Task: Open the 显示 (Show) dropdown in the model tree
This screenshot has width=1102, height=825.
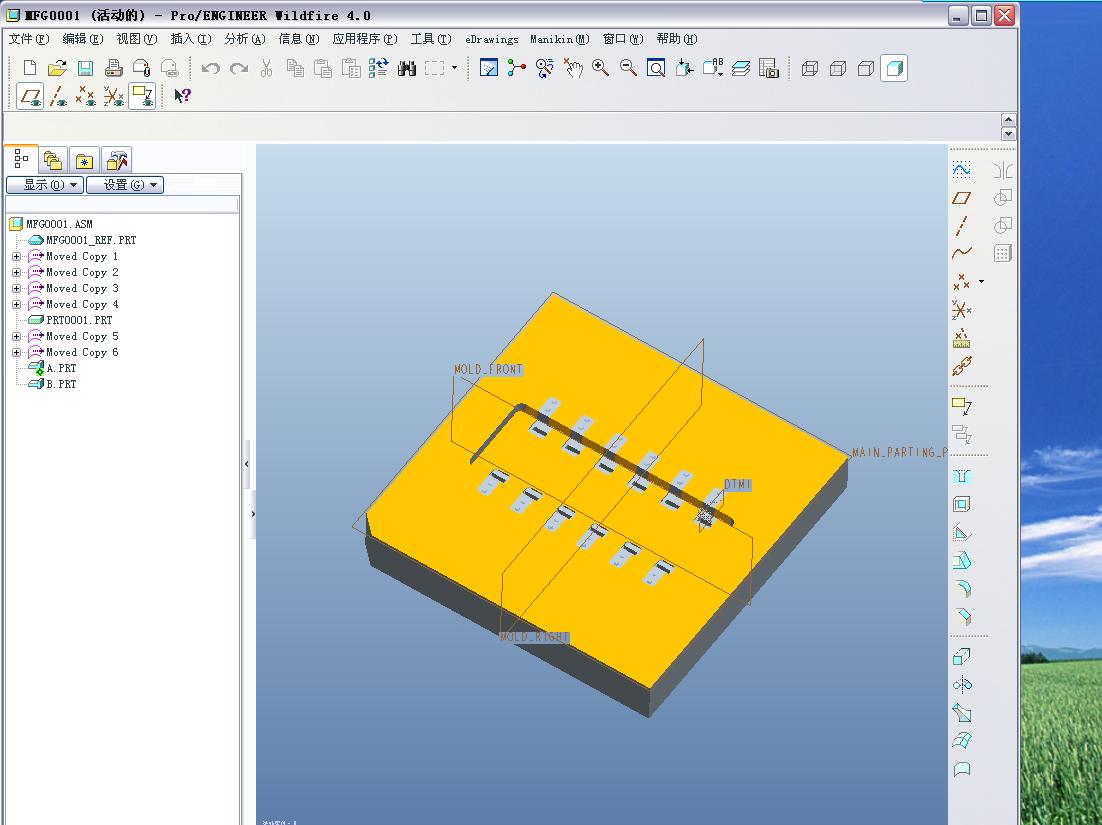Action: pyautogui.click(x=45, y=185)
